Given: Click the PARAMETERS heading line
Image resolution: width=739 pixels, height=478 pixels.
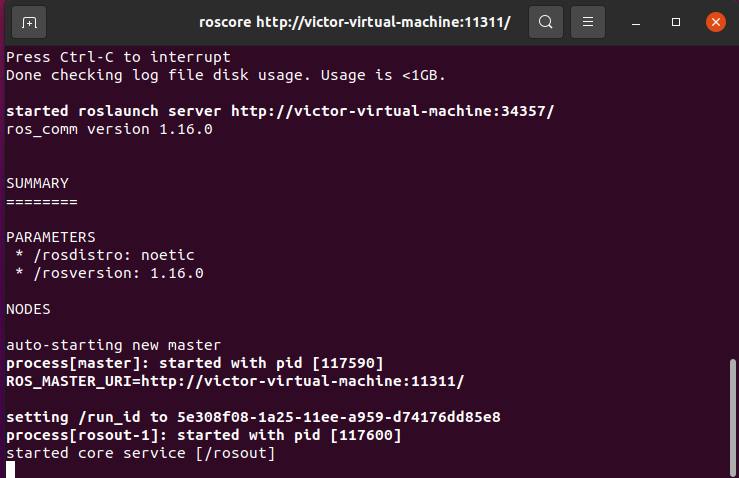Looking at the screenshot, I should [x=51, y=237].
